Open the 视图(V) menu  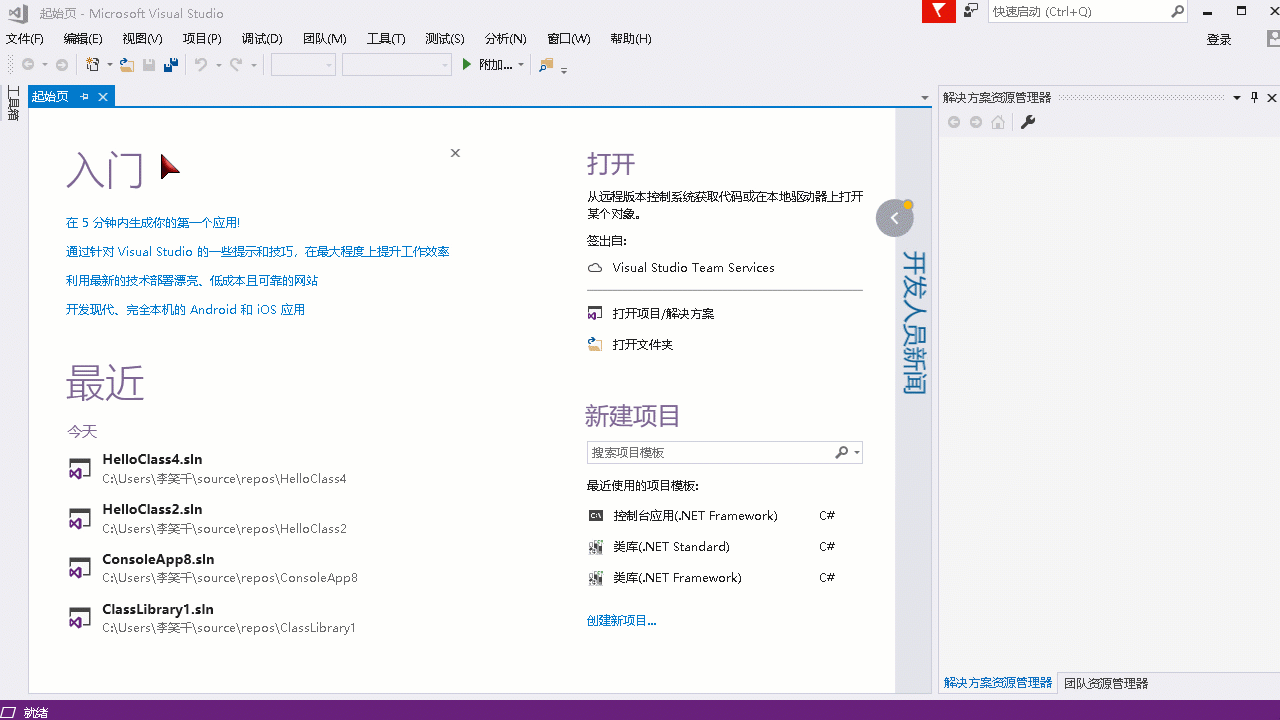pos(142,39)
